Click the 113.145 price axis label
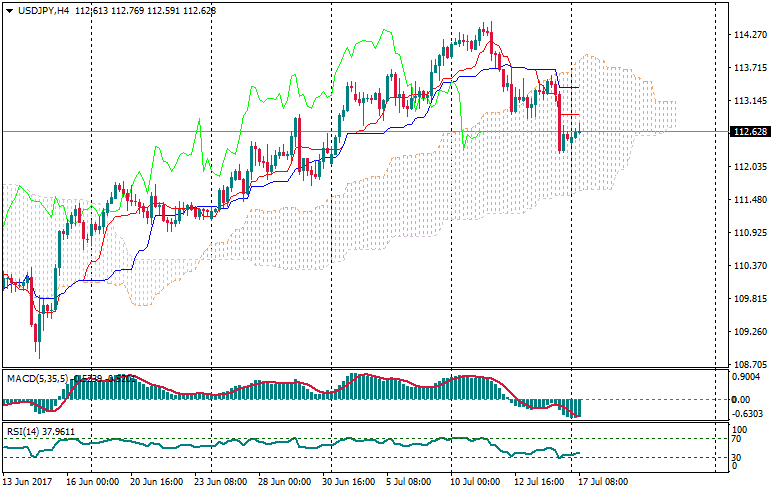The width and height of the screenshot is (771, 493). 748,101
